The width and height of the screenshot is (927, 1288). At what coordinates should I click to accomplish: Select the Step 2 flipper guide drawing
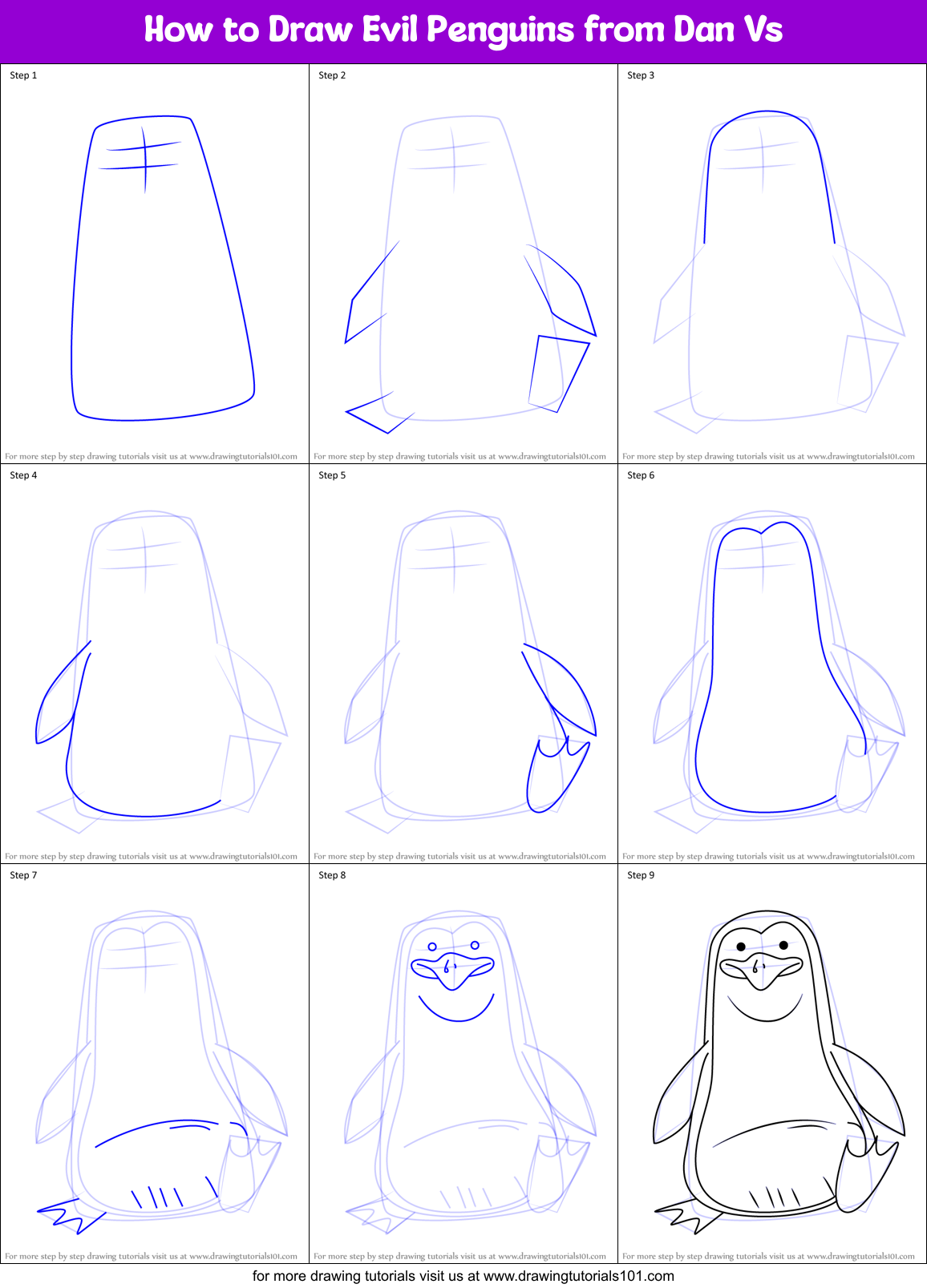[x=471, y=274]
